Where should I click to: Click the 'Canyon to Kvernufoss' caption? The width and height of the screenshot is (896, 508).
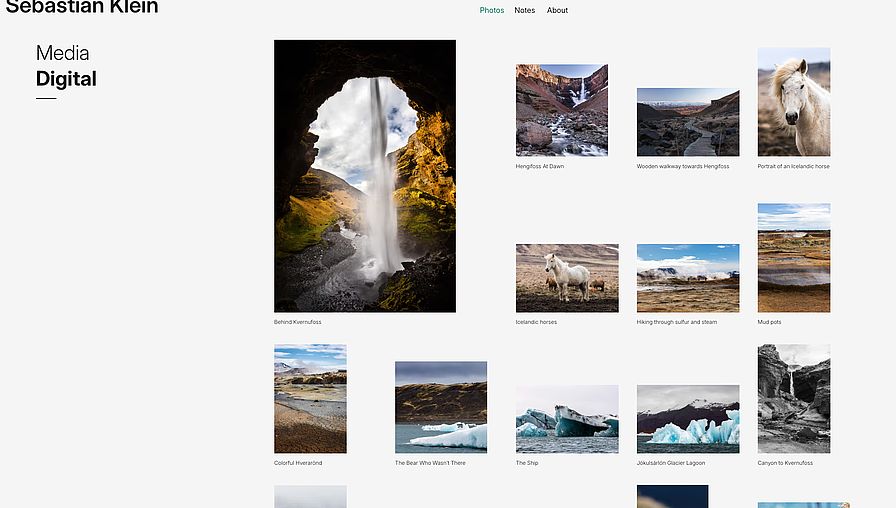[785, 463]
